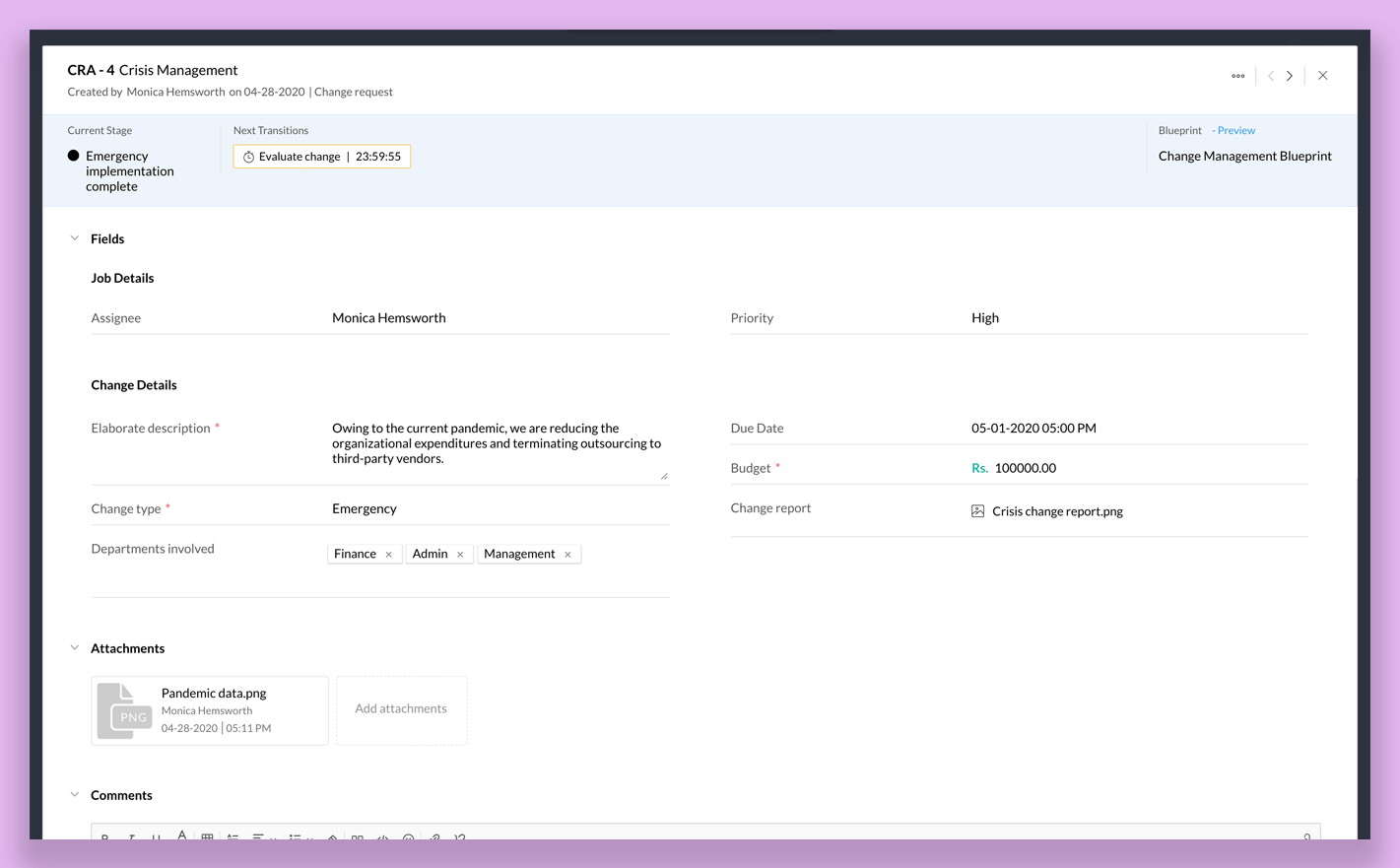Click the timer icon in Evaluate change
The height and width of the screenshot is (868, 1400).
click(x=248, y=157)
